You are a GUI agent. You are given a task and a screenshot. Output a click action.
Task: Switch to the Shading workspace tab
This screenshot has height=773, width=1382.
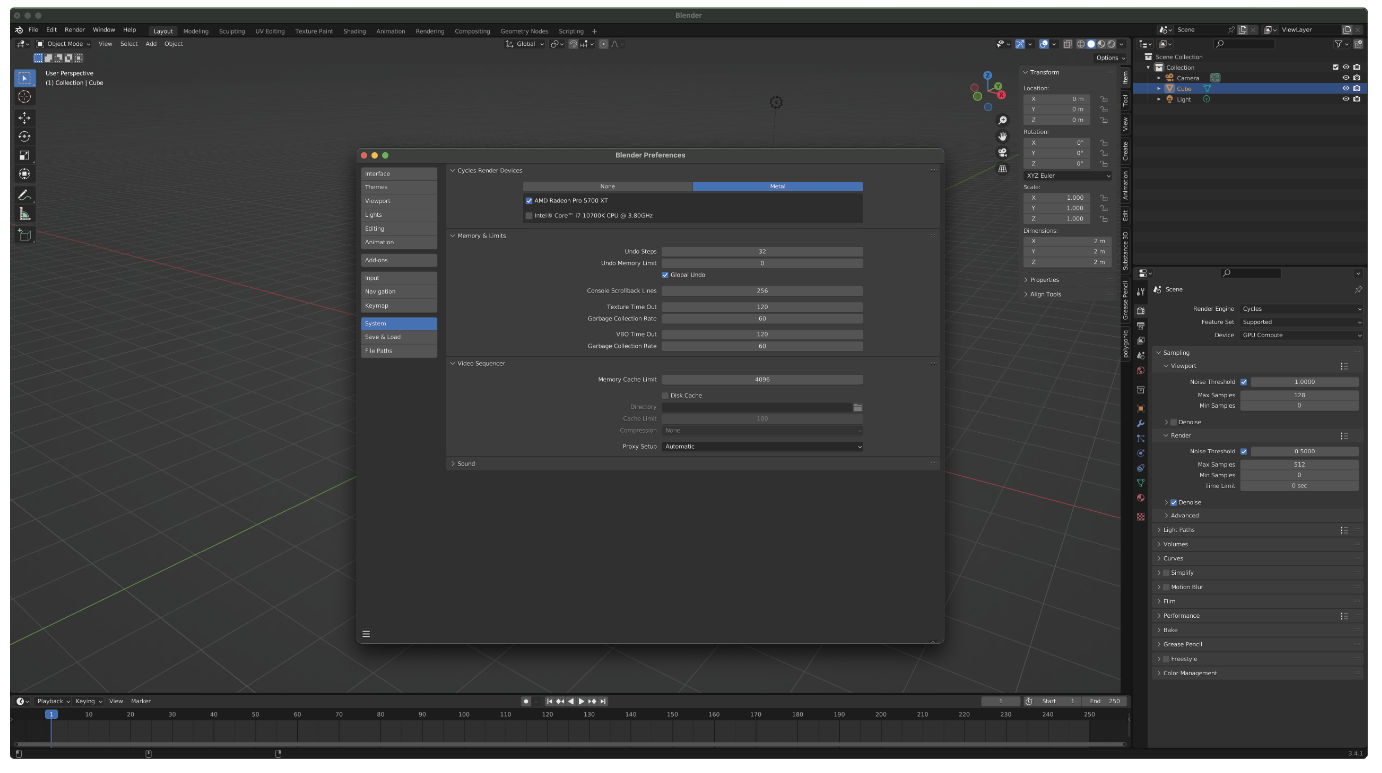coord(355,31)
